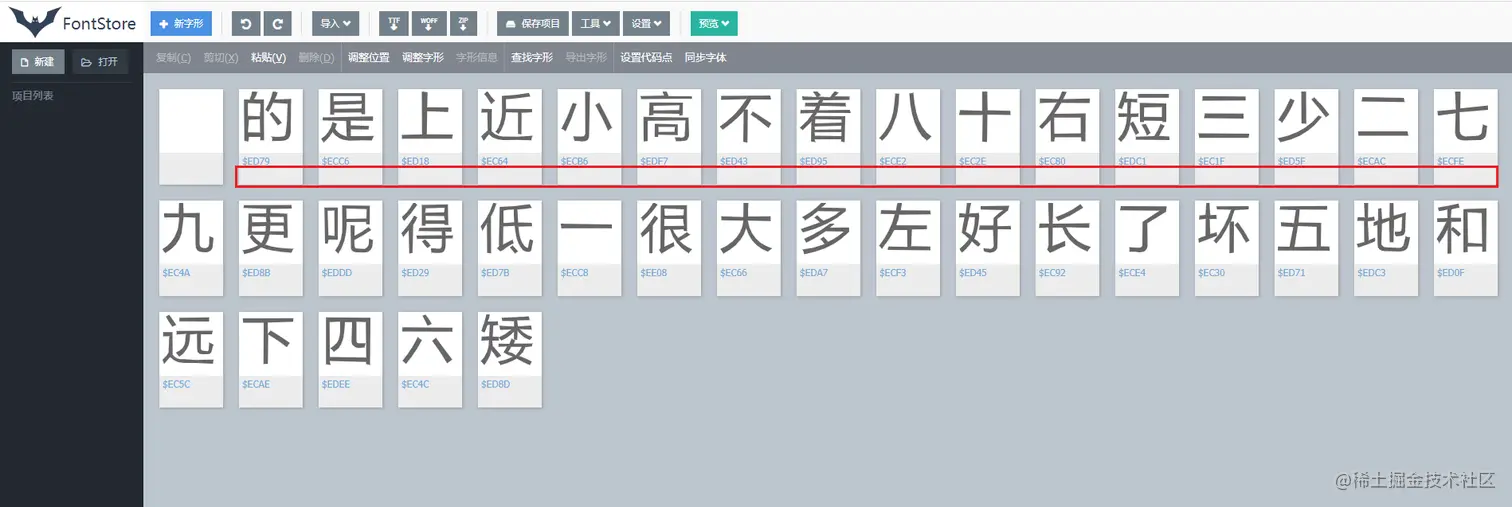Click code label $EC92 under 长
This screenshot has width=1512, height=507.
click(1053, 273)
